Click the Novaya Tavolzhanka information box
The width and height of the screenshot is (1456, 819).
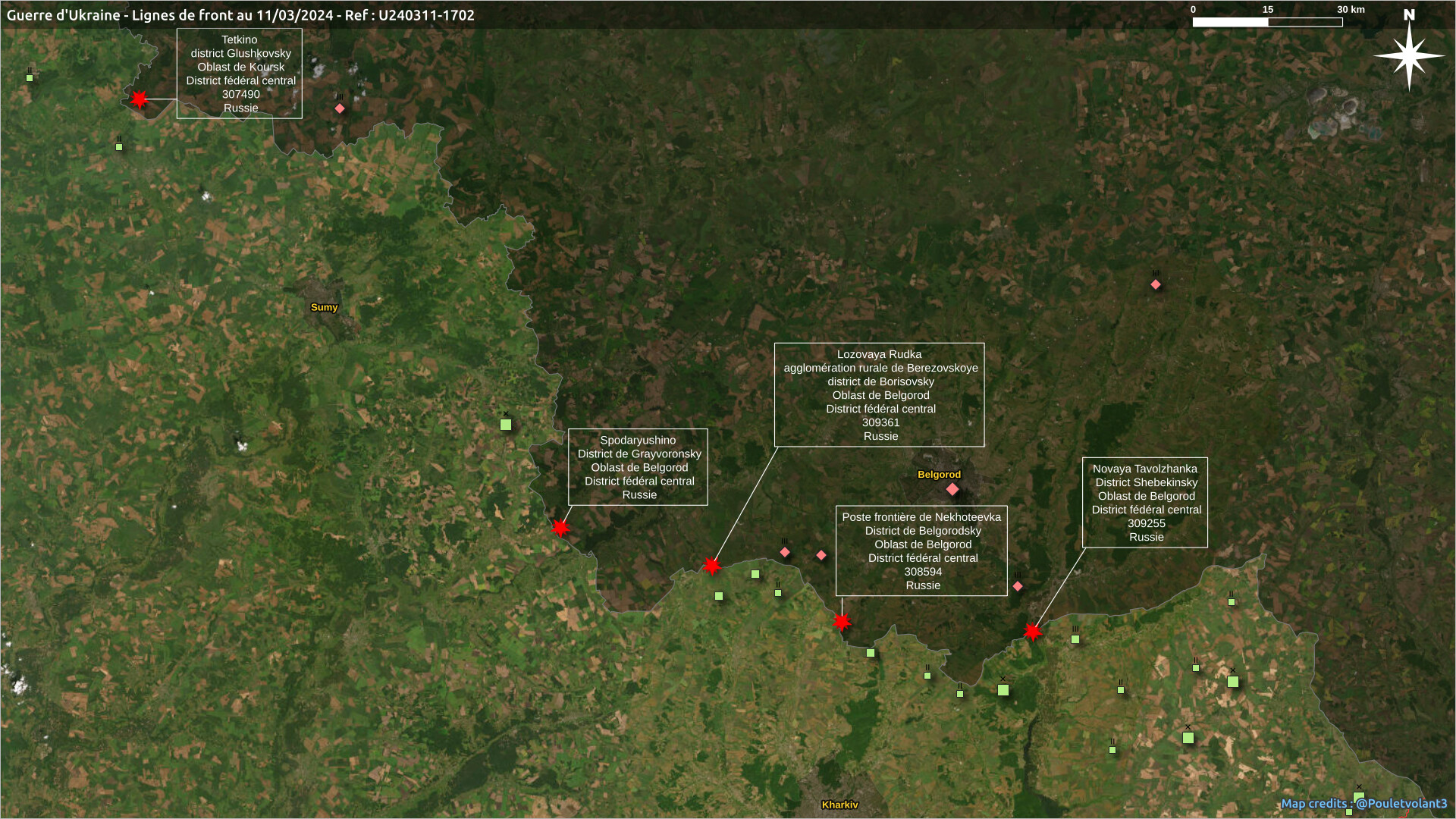click(1145, 502)
